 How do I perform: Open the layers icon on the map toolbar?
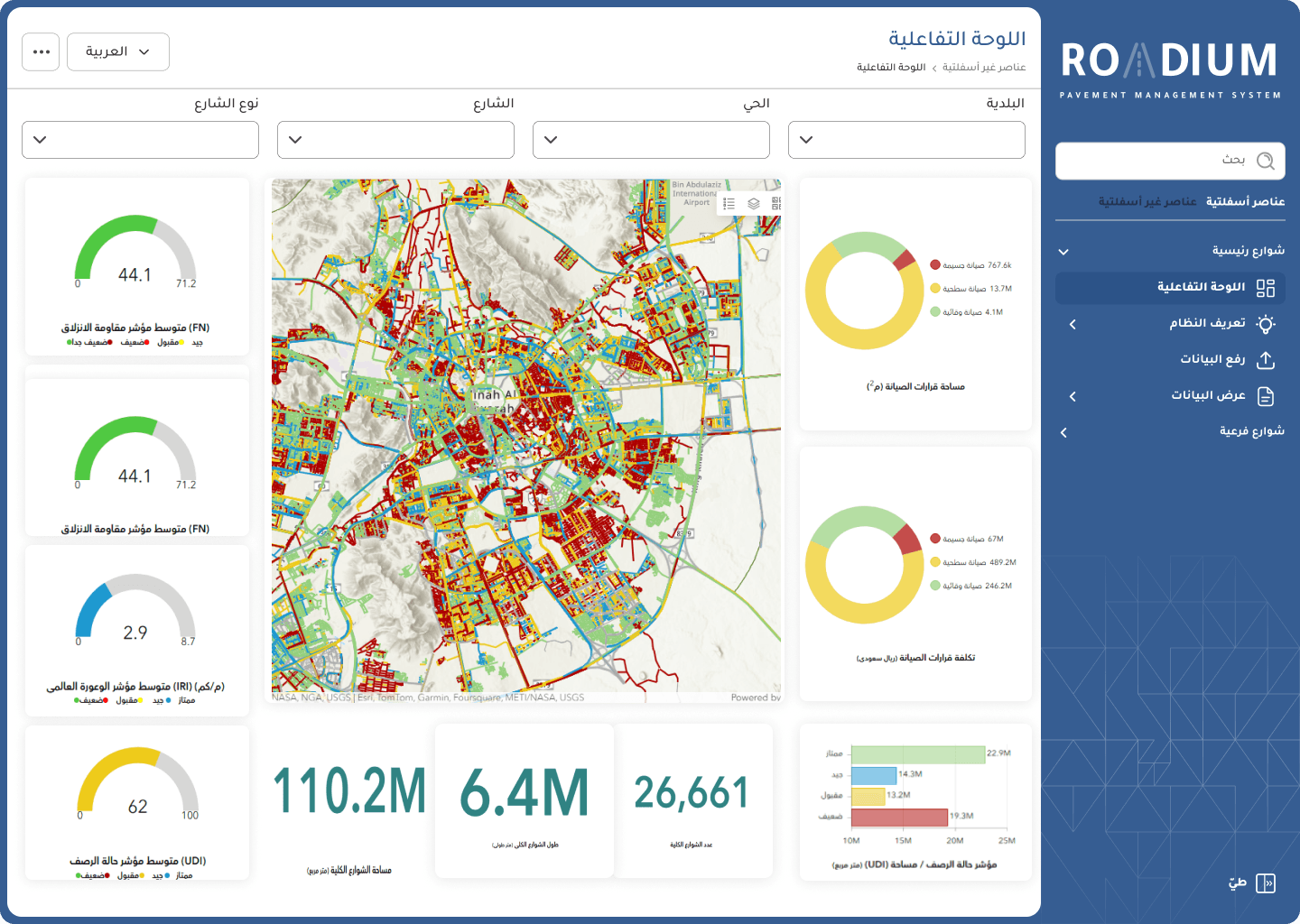752,204
